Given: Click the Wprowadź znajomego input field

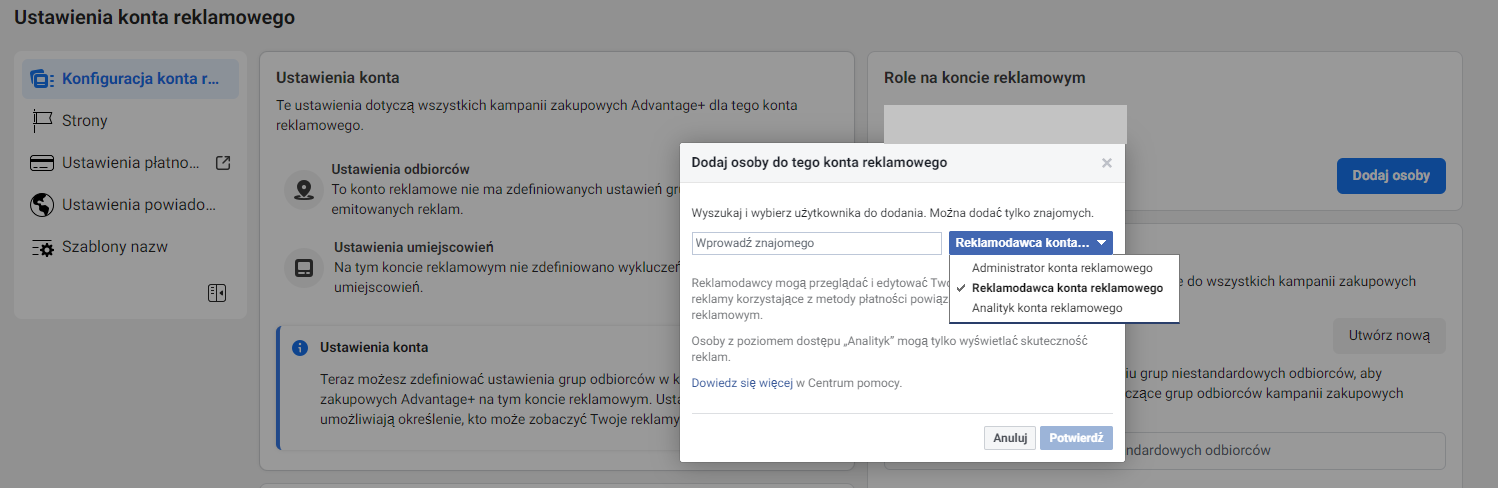Looking at the screenshot, I should pyautogui.click(x=816, y=243).
